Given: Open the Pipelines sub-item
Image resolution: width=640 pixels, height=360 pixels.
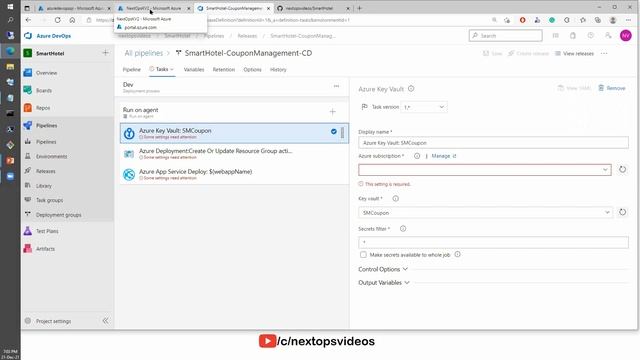Looking at the screenshot, I should coord(46,142).
